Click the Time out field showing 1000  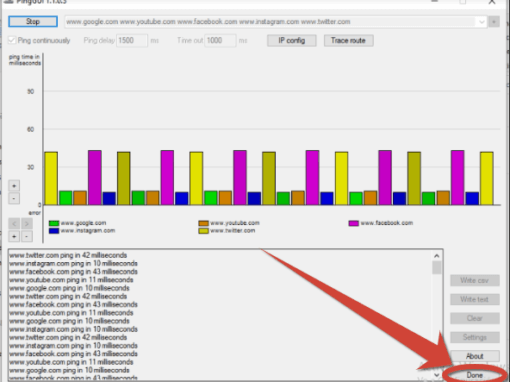click(220, 41)
